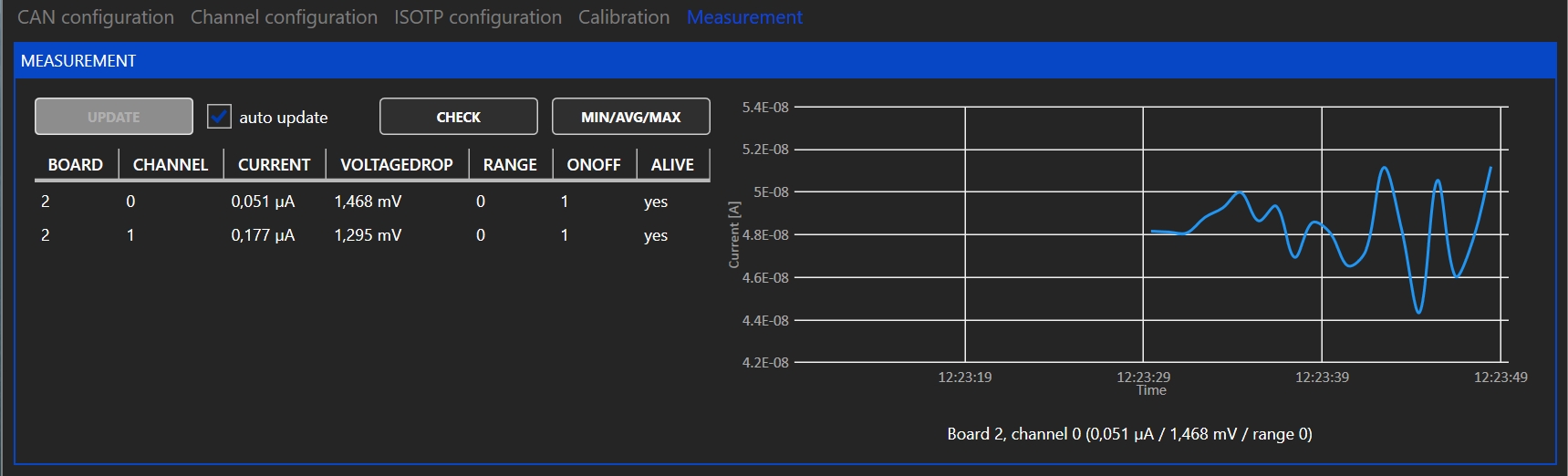This screenshot has width=1568, height=476.
Task: Open MIN/AVG/MAX statistics
Action: pyautogui.click(x=630, y=117)
